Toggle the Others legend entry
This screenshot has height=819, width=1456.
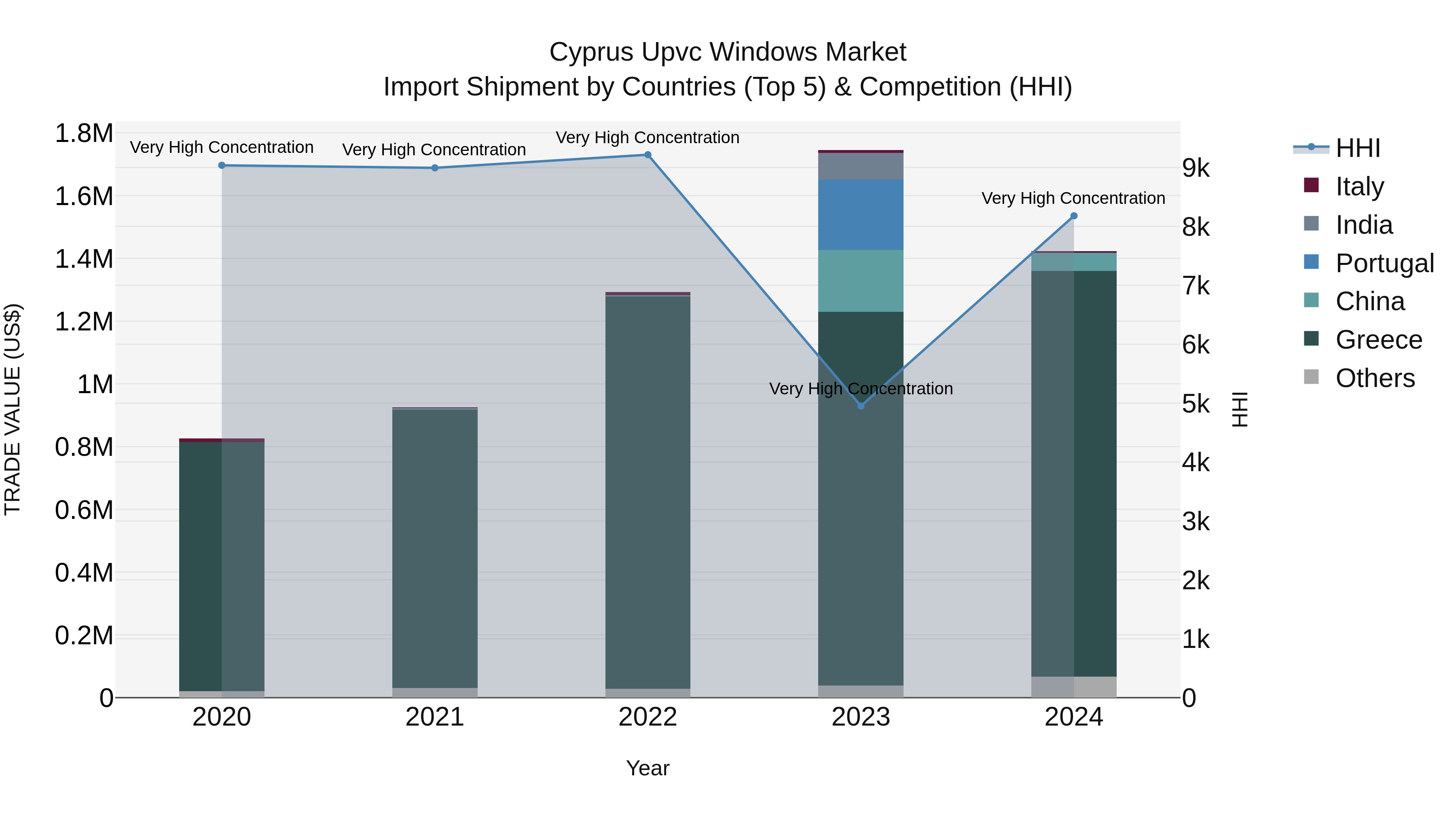(1359, 378)
